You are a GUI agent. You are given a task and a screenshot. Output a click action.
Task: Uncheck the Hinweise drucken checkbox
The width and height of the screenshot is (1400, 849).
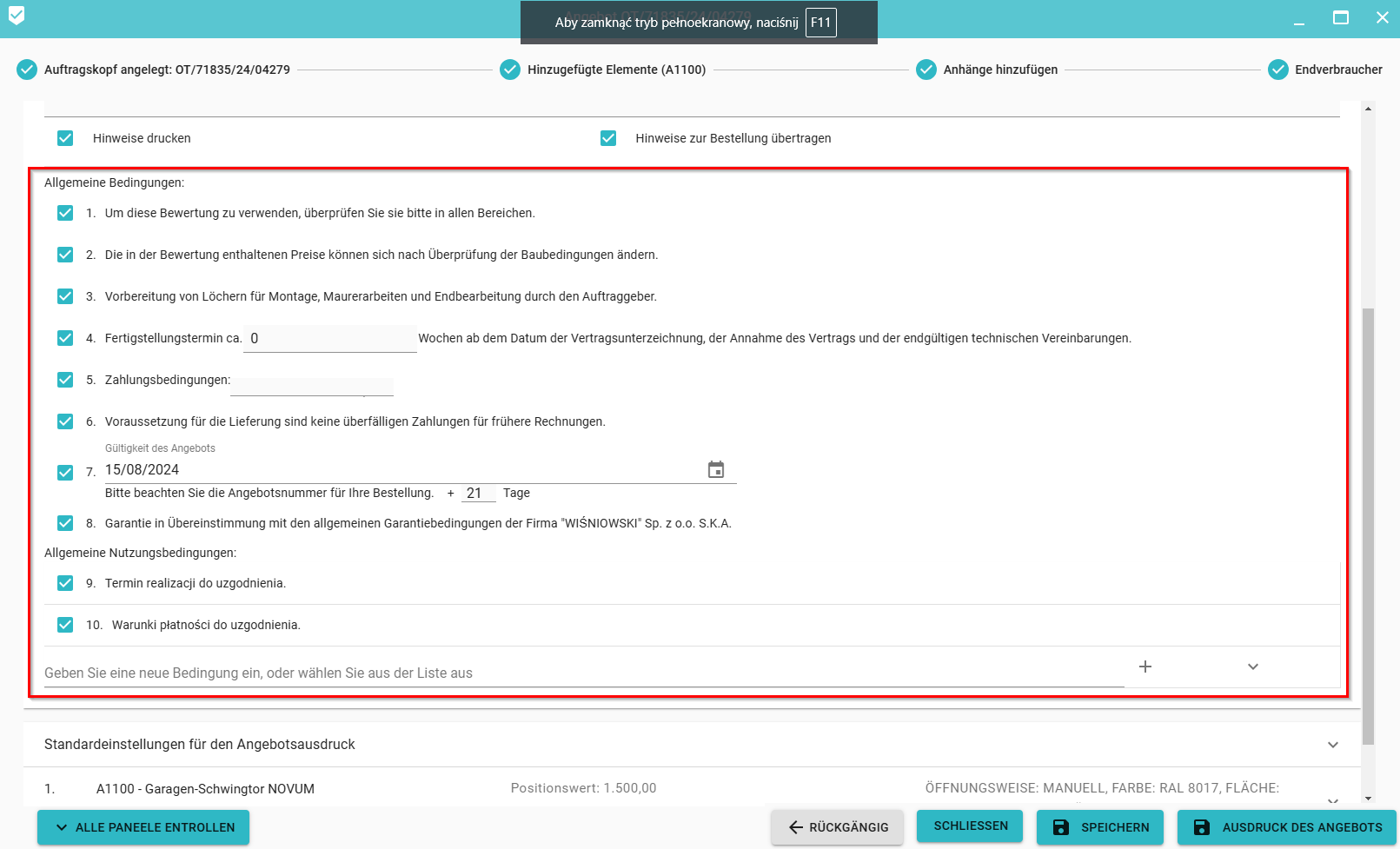[x=65, y=138]
